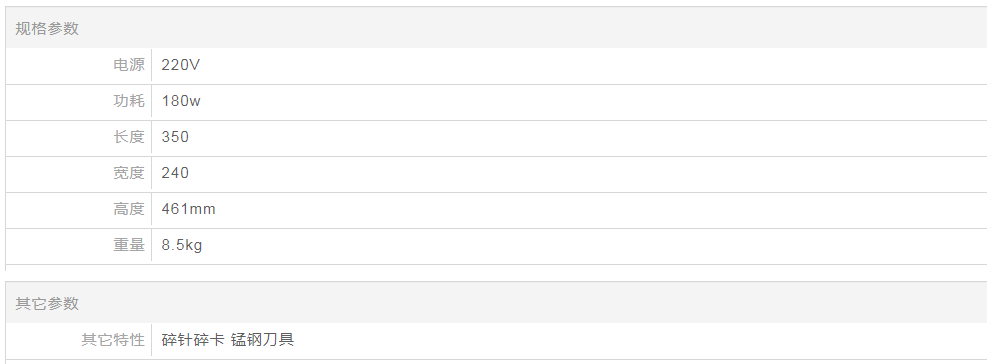Click the 锰钢刀具 text
This screenshot has width=993, height=364.
pos(263,340)
